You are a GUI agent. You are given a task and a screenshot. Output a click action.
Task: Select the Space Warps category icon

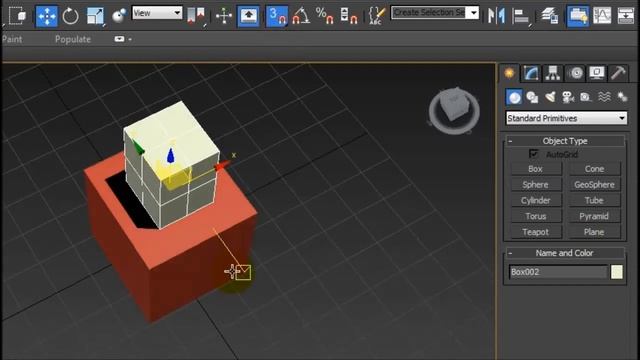point(604,97)
